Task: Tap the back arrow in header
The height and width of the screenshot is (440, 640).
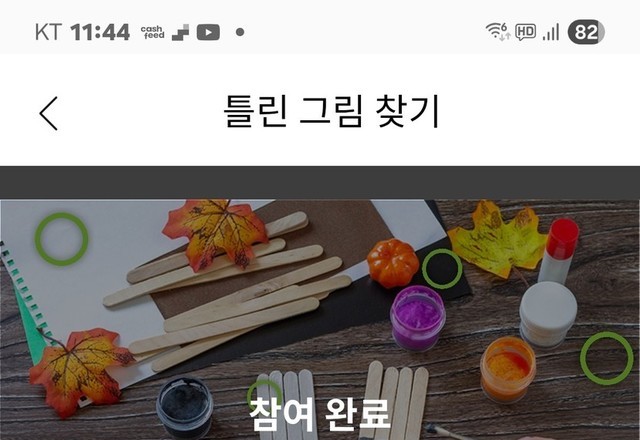Action: pos(49,113)
